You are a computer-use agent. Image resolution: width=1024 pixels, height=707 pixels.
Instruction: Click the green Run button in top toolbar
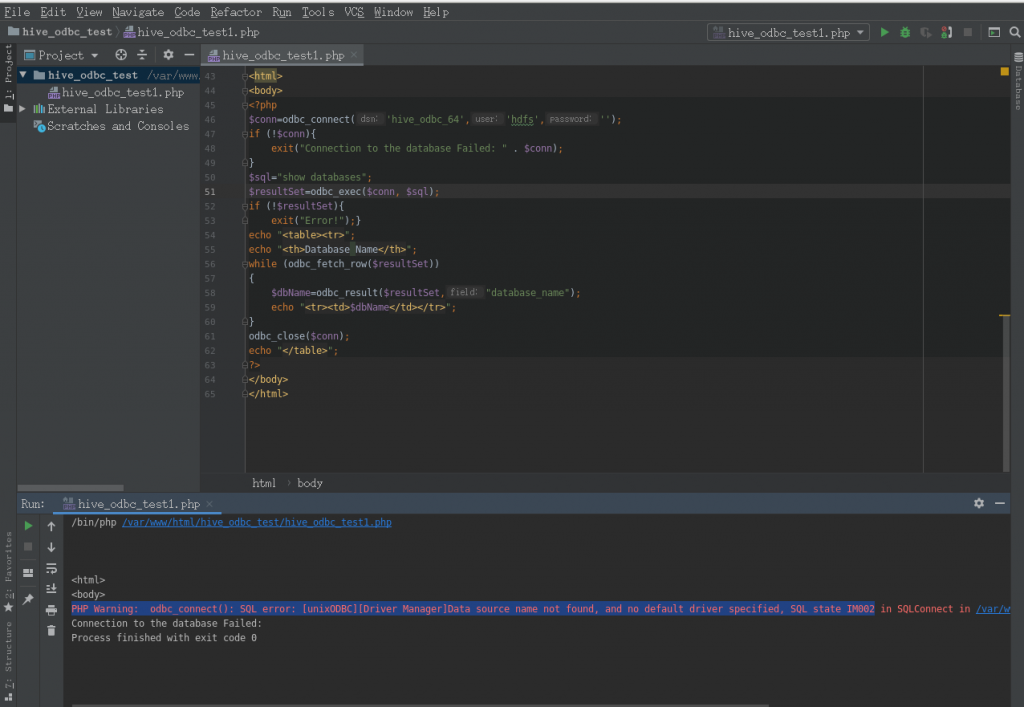884,32
